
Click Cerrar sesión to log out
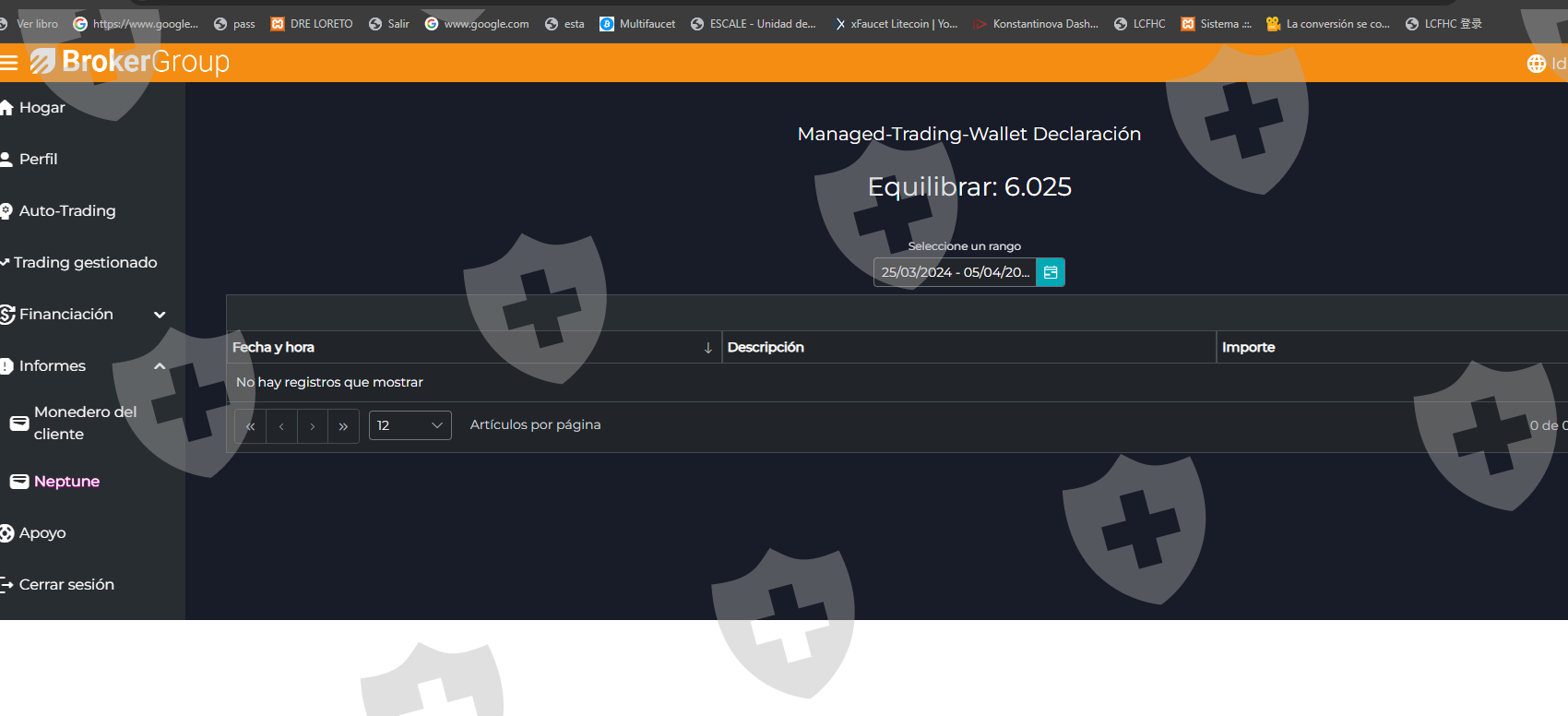[66, 585]
